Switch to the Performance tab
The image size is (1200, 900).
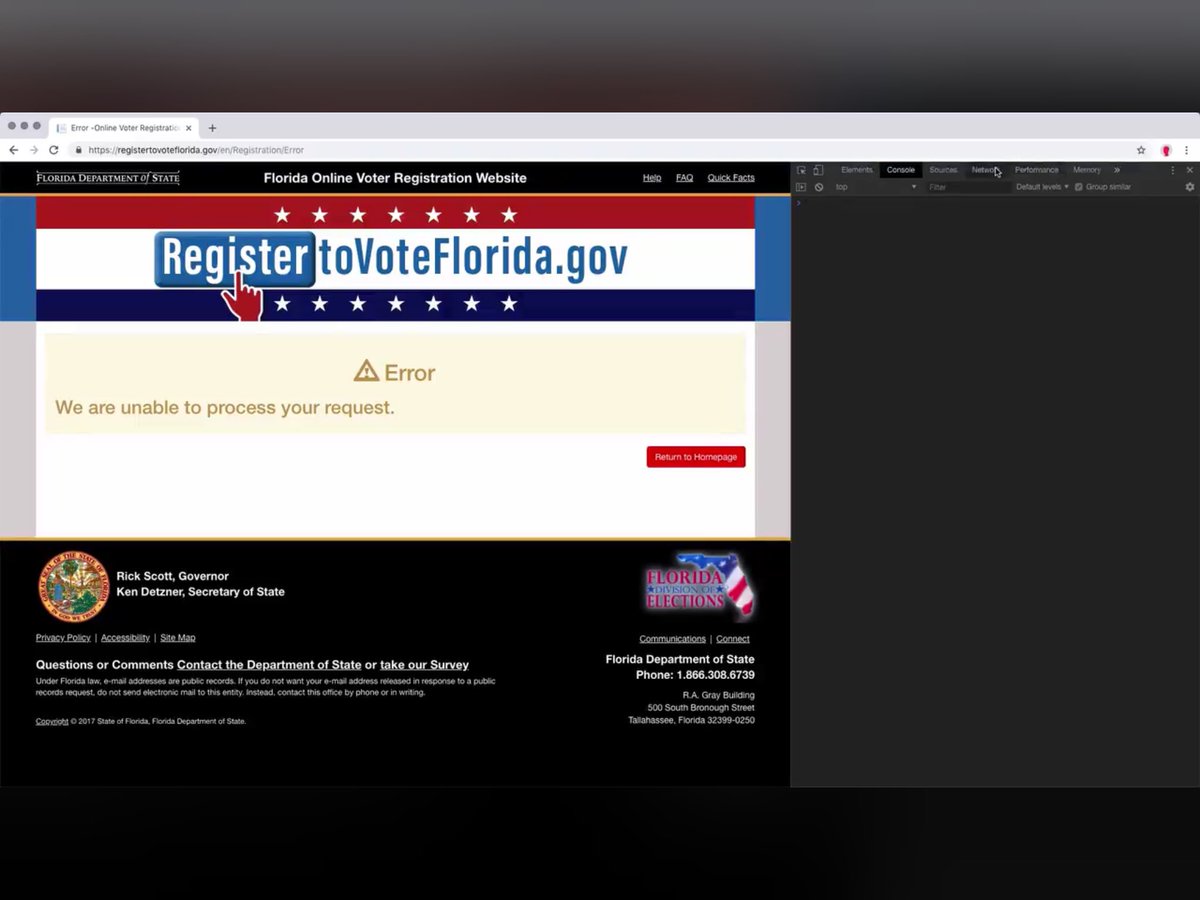pos(1036,170)
